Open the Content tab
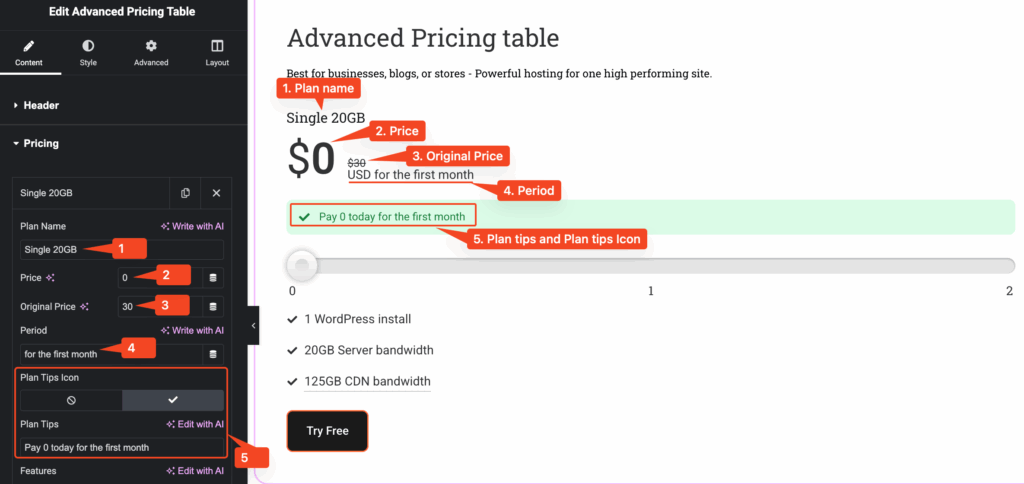Image resolution: width=1024 pixels, height=484 pixels. [29, 53]
